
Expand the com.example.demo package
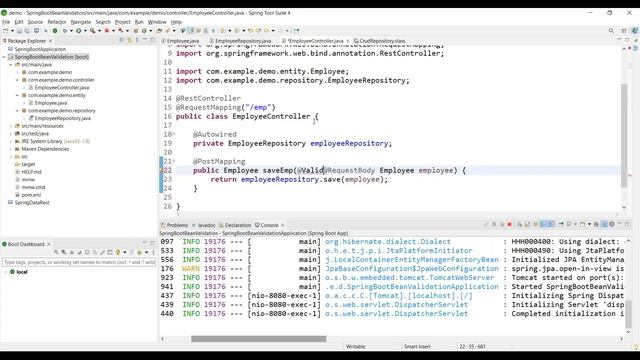(x=18, y=72)
